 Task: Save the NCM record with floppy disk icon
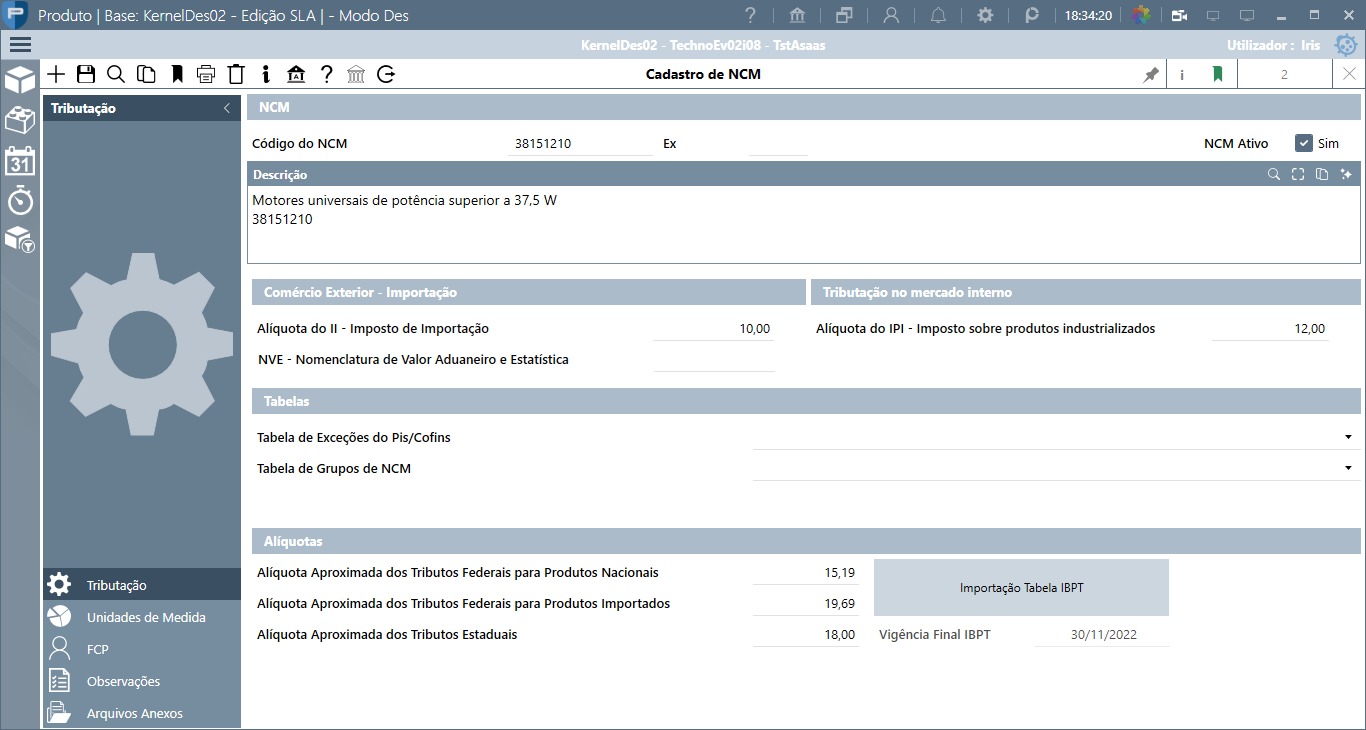[86, 74]
